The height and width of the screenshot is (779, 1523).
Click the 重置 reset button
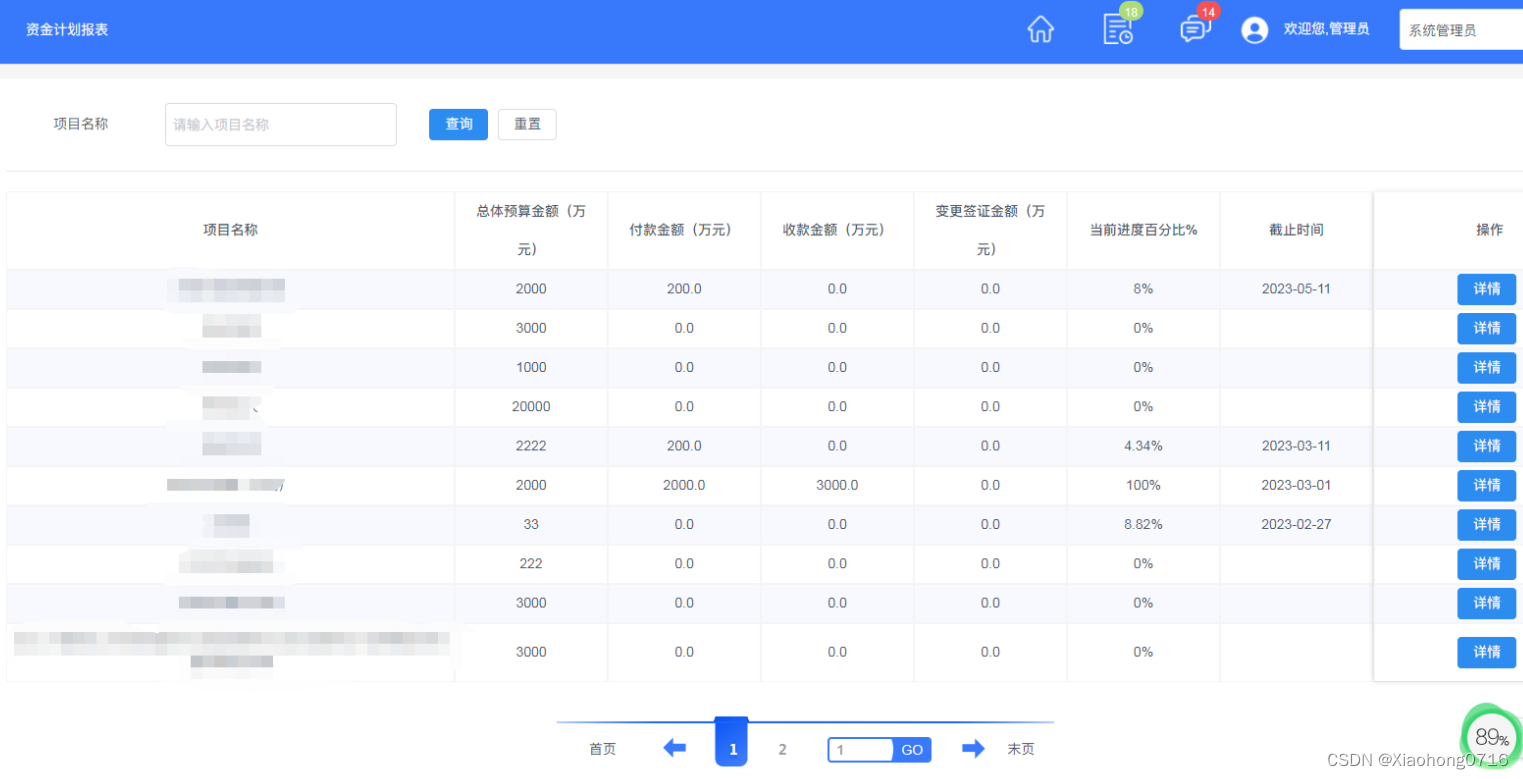pyautogui.click(x=526, y=124)
